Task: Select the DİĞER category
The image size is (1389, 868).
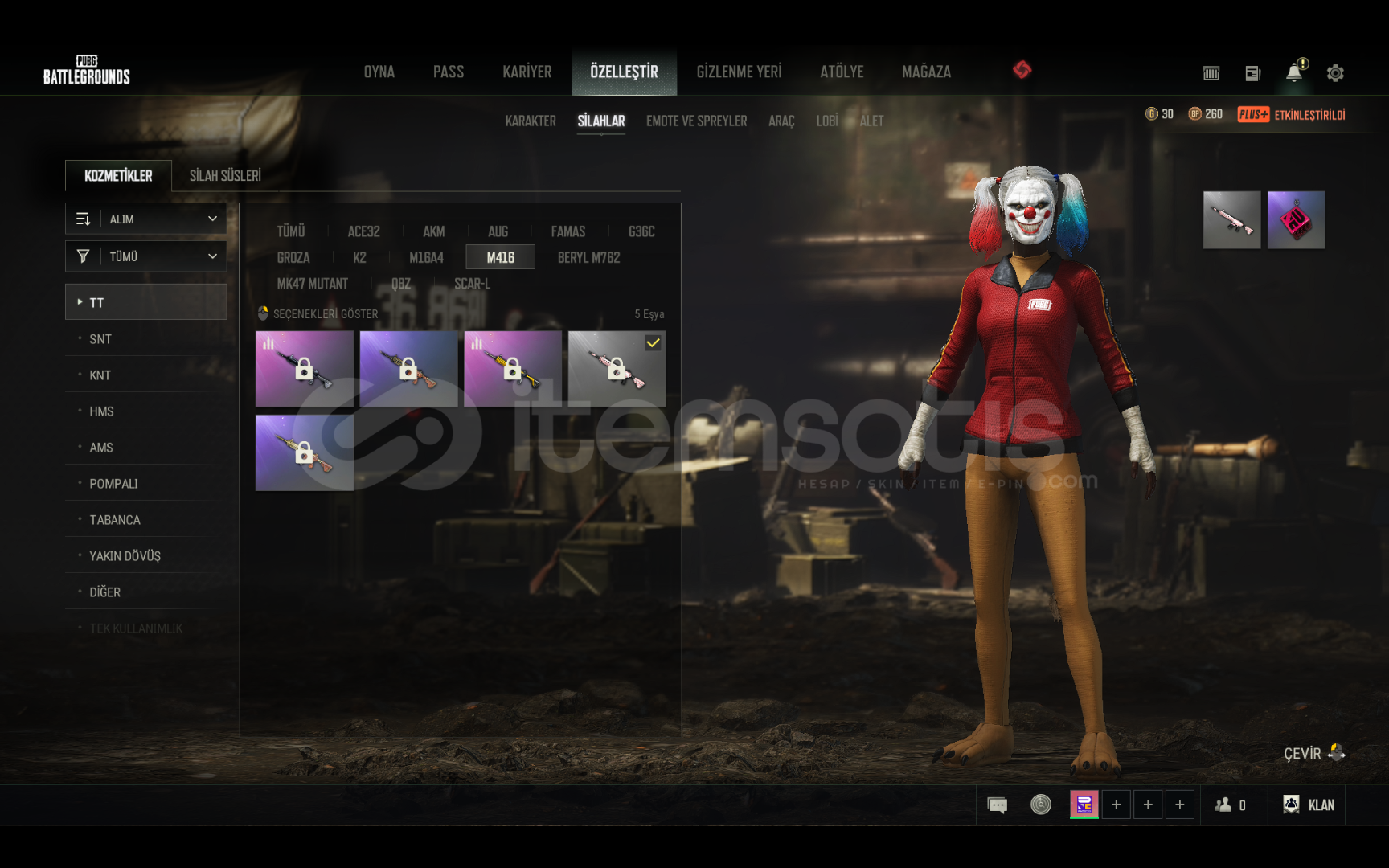Action: coord(145,592)
